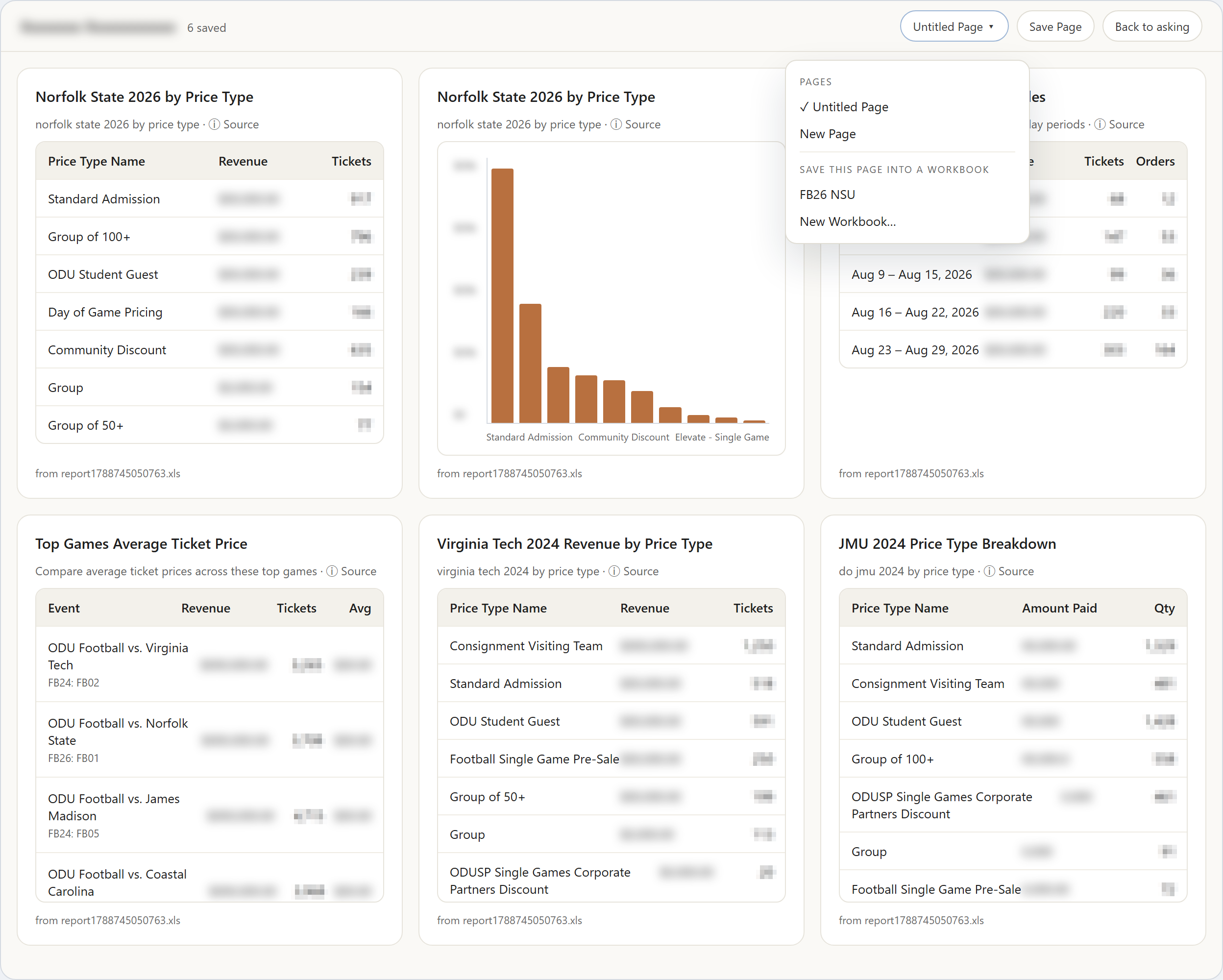The image size is (1223, 980).
Task: Open Source info for JMU 2024 card
Action: coord(1009,571)
